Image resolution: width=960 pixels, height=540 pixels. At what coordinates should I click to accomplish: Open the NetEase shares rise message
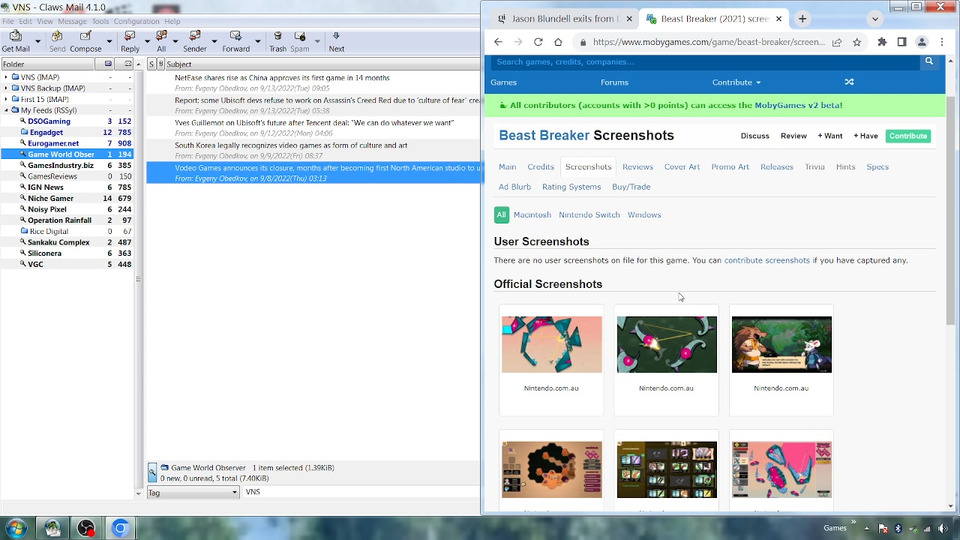313,83
